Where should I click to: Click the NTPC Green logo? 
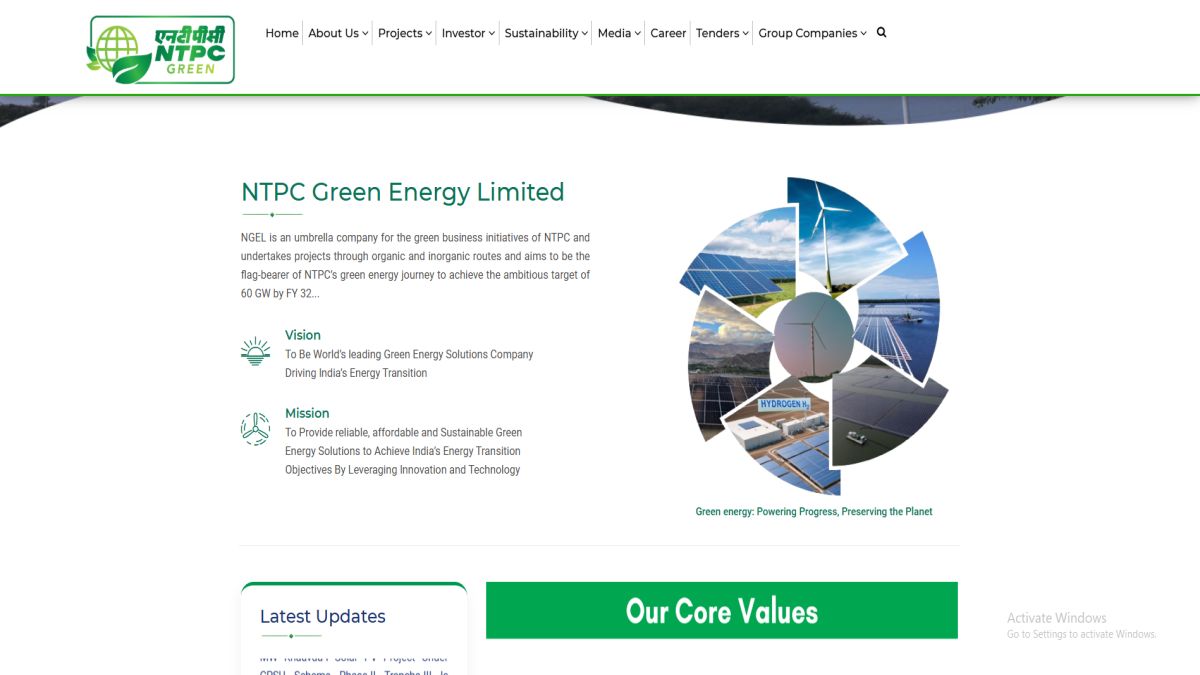tap(161, 49)
